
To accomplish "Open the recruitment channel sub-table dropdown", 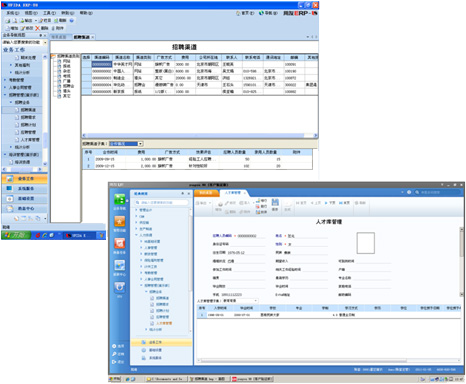I will [x=140, y=144].
